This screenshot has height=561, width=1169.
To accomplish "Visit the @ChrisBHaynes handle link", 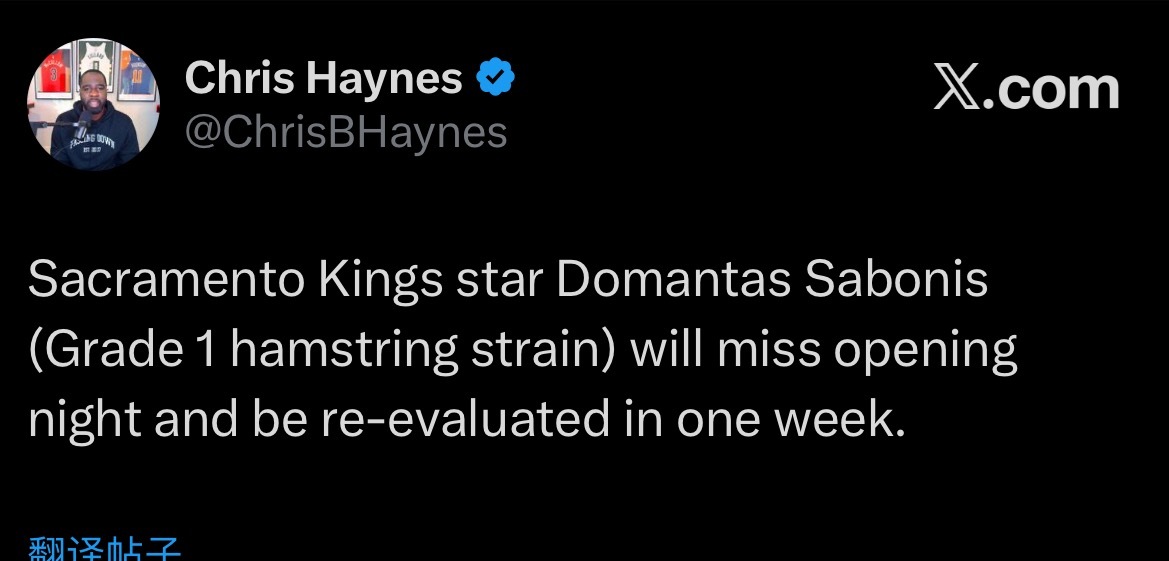I will pyautogui.click(x=347, y=132).
